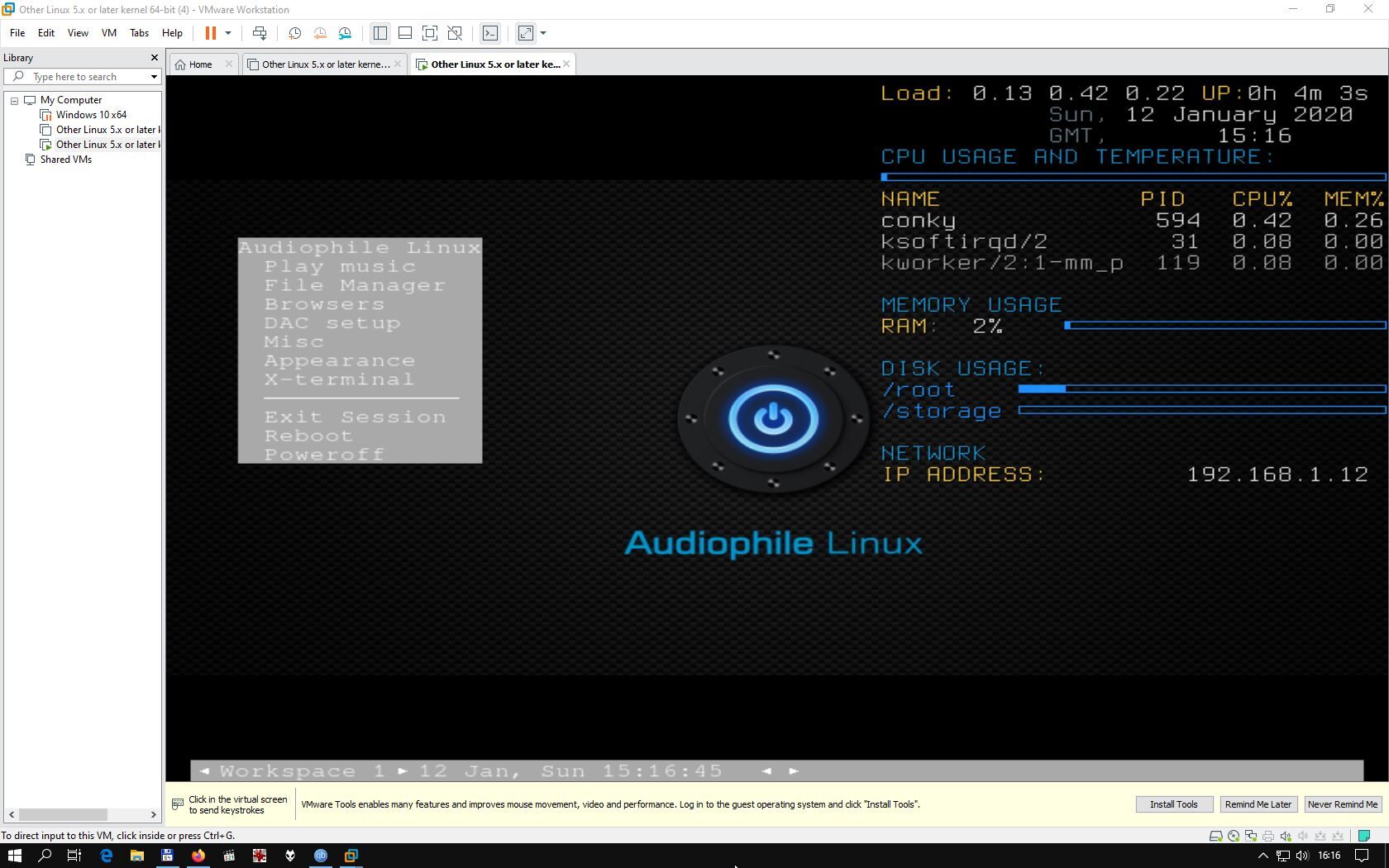Open Windows Start menu

[14, 856]
